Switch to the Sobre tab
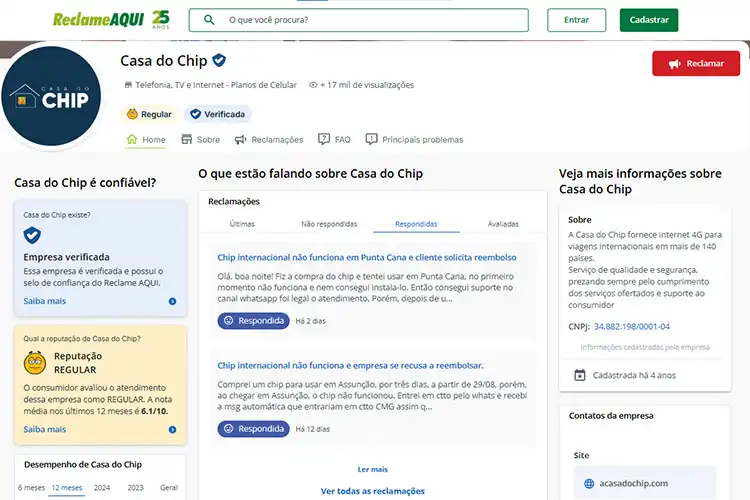750x500 pixels. (x=201, y=140)
